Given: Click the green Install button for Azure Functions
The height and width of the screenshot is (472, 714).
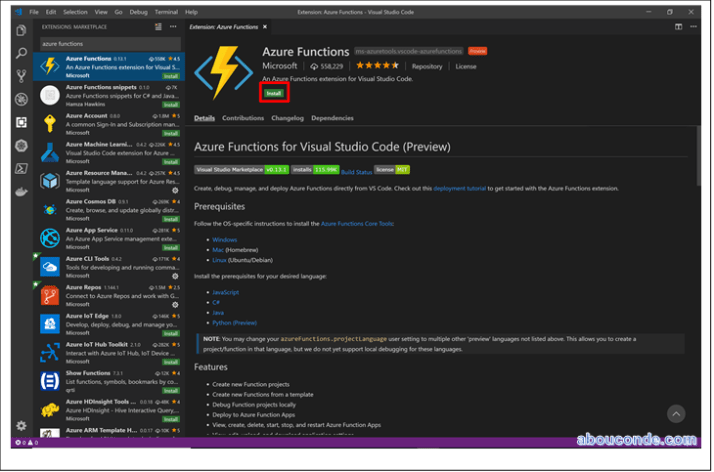Looking at the screenshot, I should click(273, 93).
